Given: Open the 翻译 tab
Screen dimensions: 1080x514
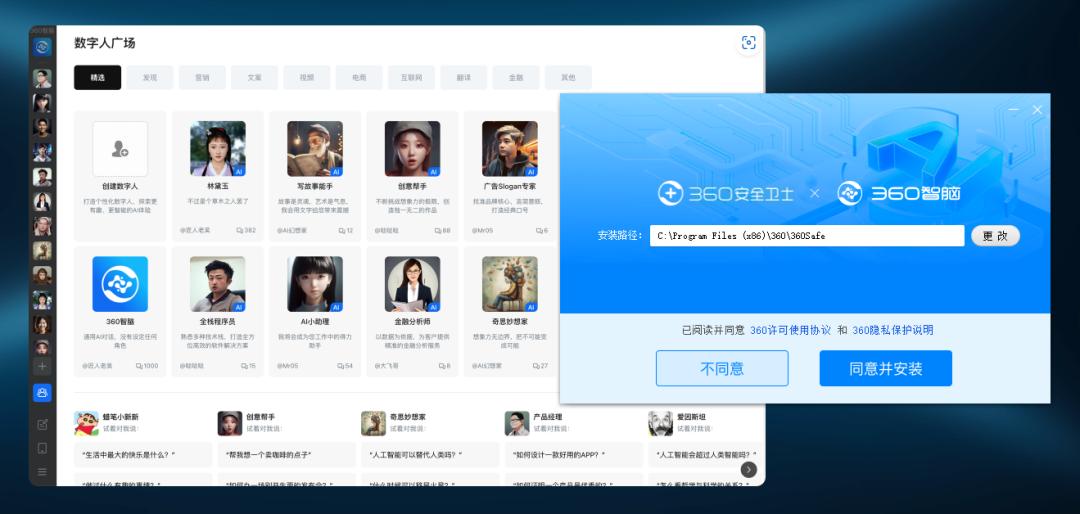Looking at the screenshot, I should (x=464, y=78).
